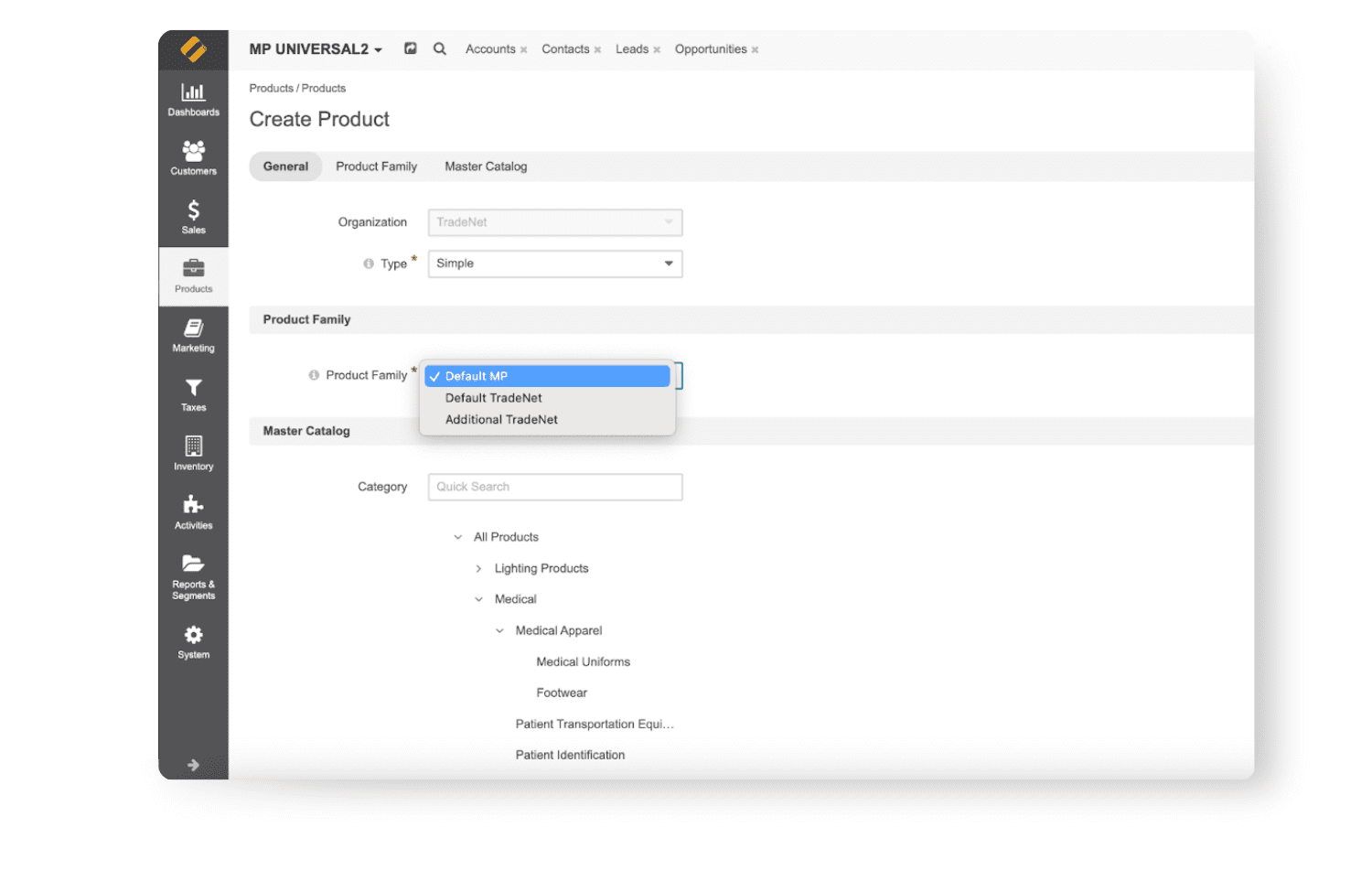The height and width of the screenshot is (892, 1372).
Task: Click the Category Quick Search field
Action: point(554,487)
